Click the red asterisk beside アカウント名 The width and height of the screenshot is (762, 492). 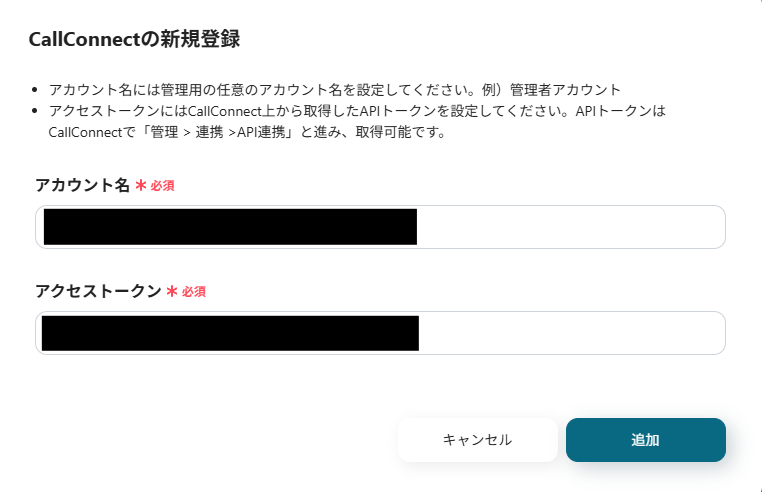pyautogui.click(x=141, y=185)
